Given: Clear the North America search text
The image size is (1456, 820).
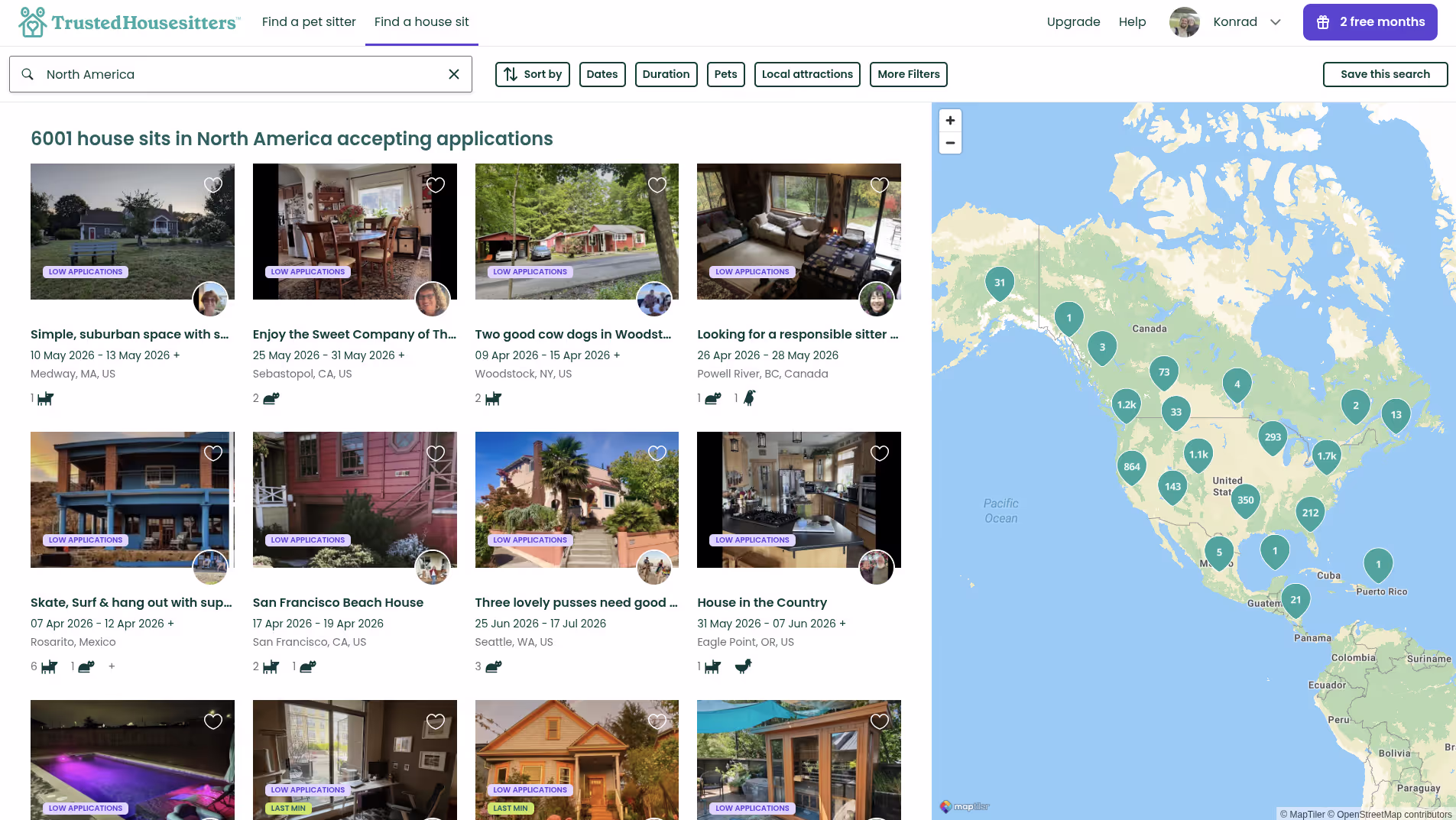Looking at the screenshot, I should [x=454, y=74].
